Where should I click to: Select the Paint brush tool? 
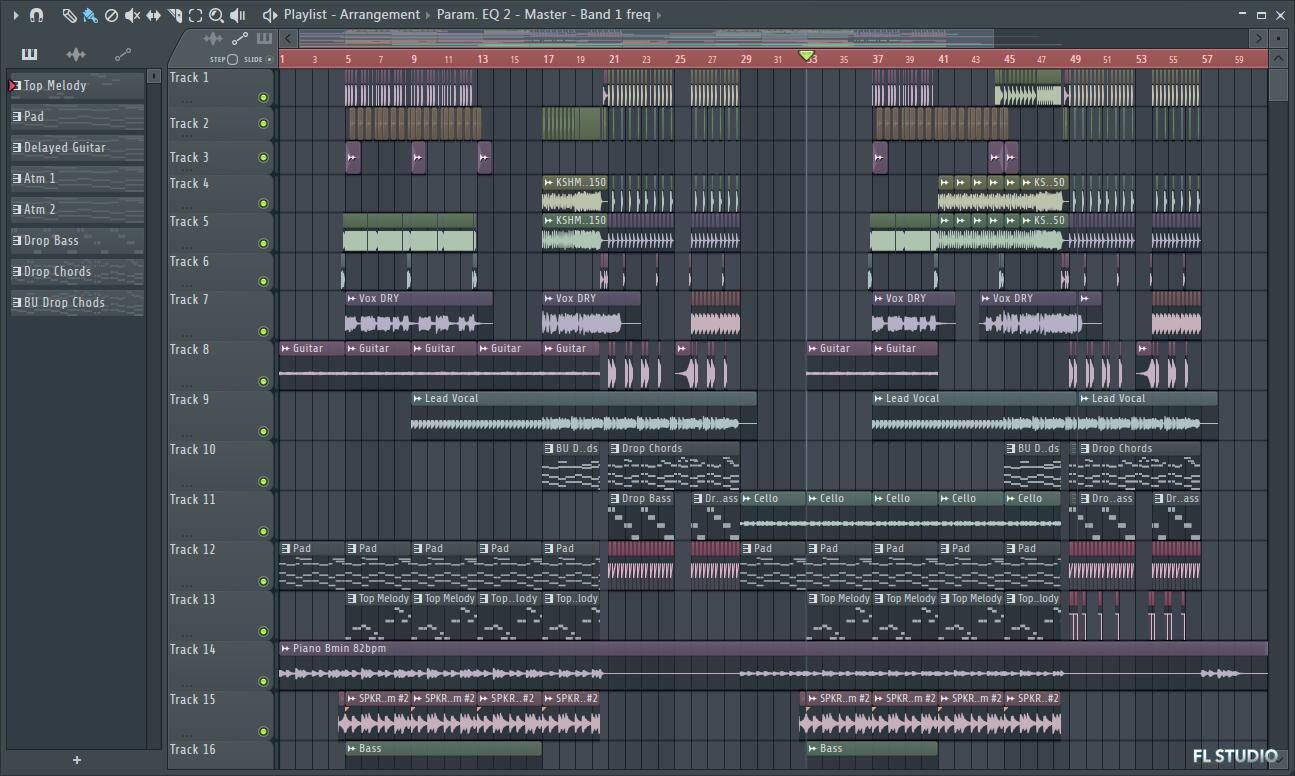(90, 15)
